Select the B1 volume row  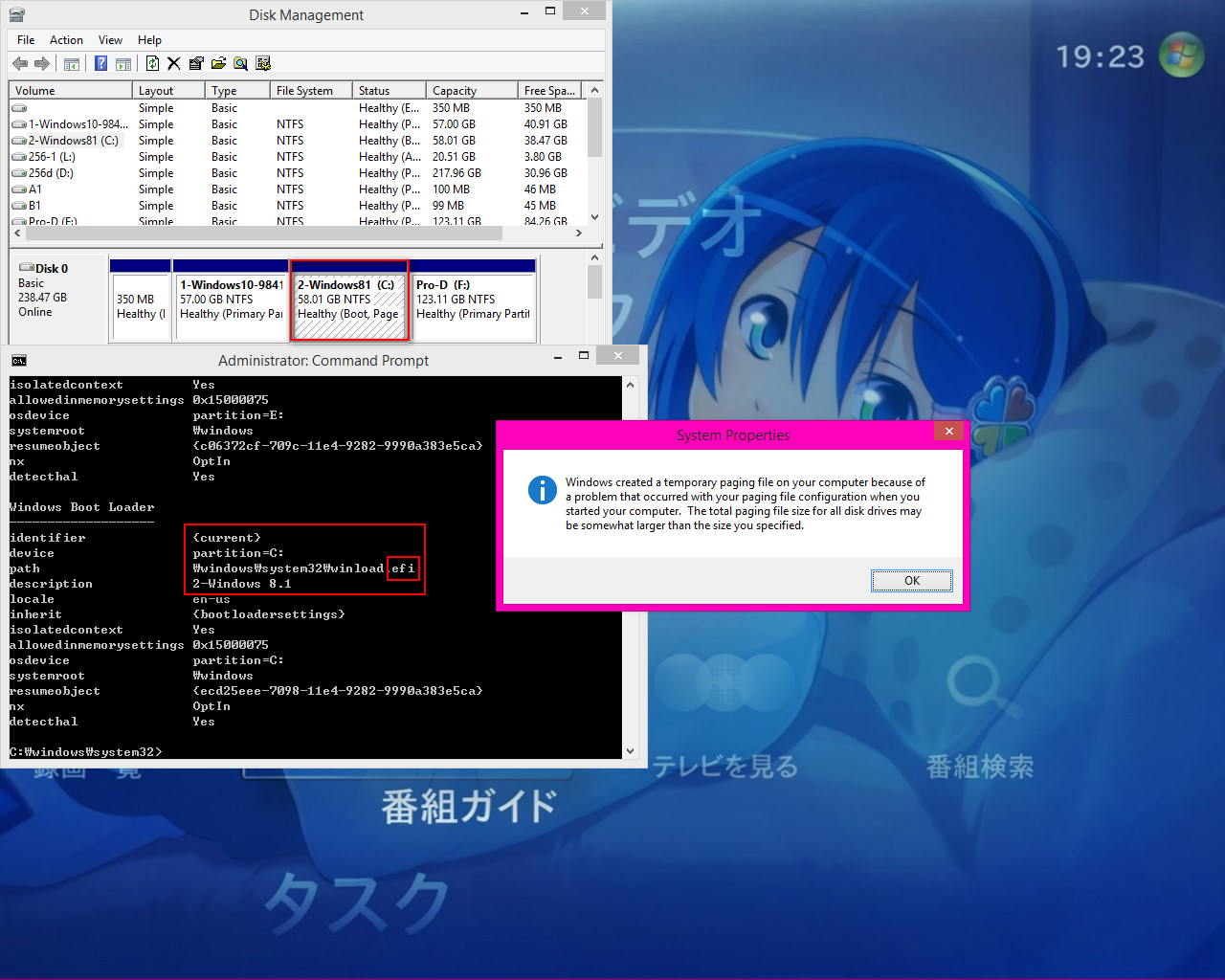pyautogui.click(x=297, y=206)
